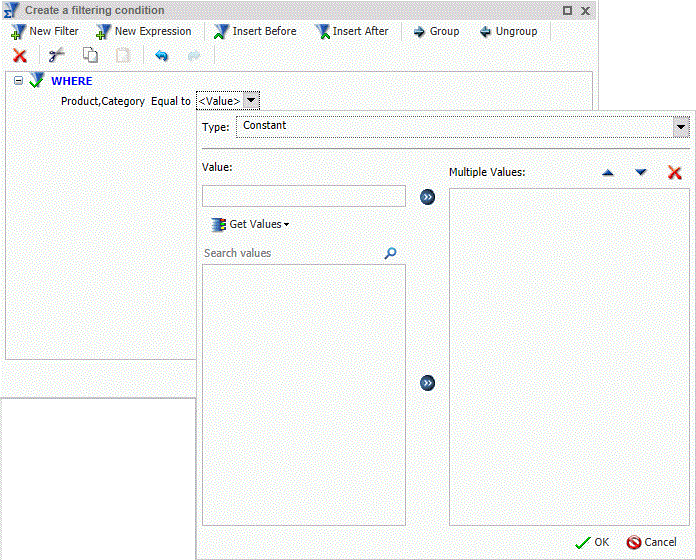Add typed value with upper double-arrow button
The height and width of the screenshot is (560, 696).
[x=427, y=197]
